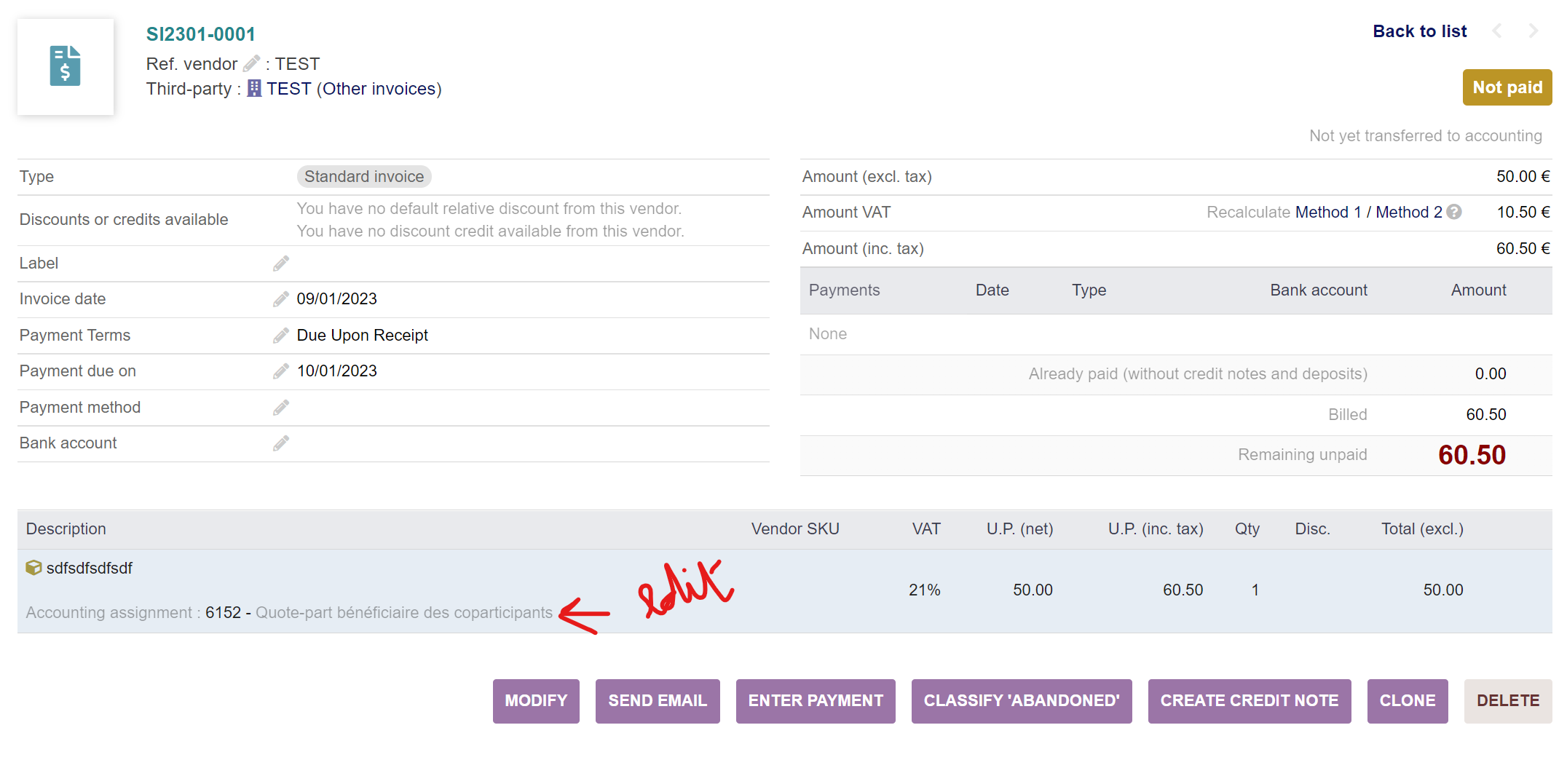Classify the invoice as 'Abandoned'

click(x=1021, y=700)
